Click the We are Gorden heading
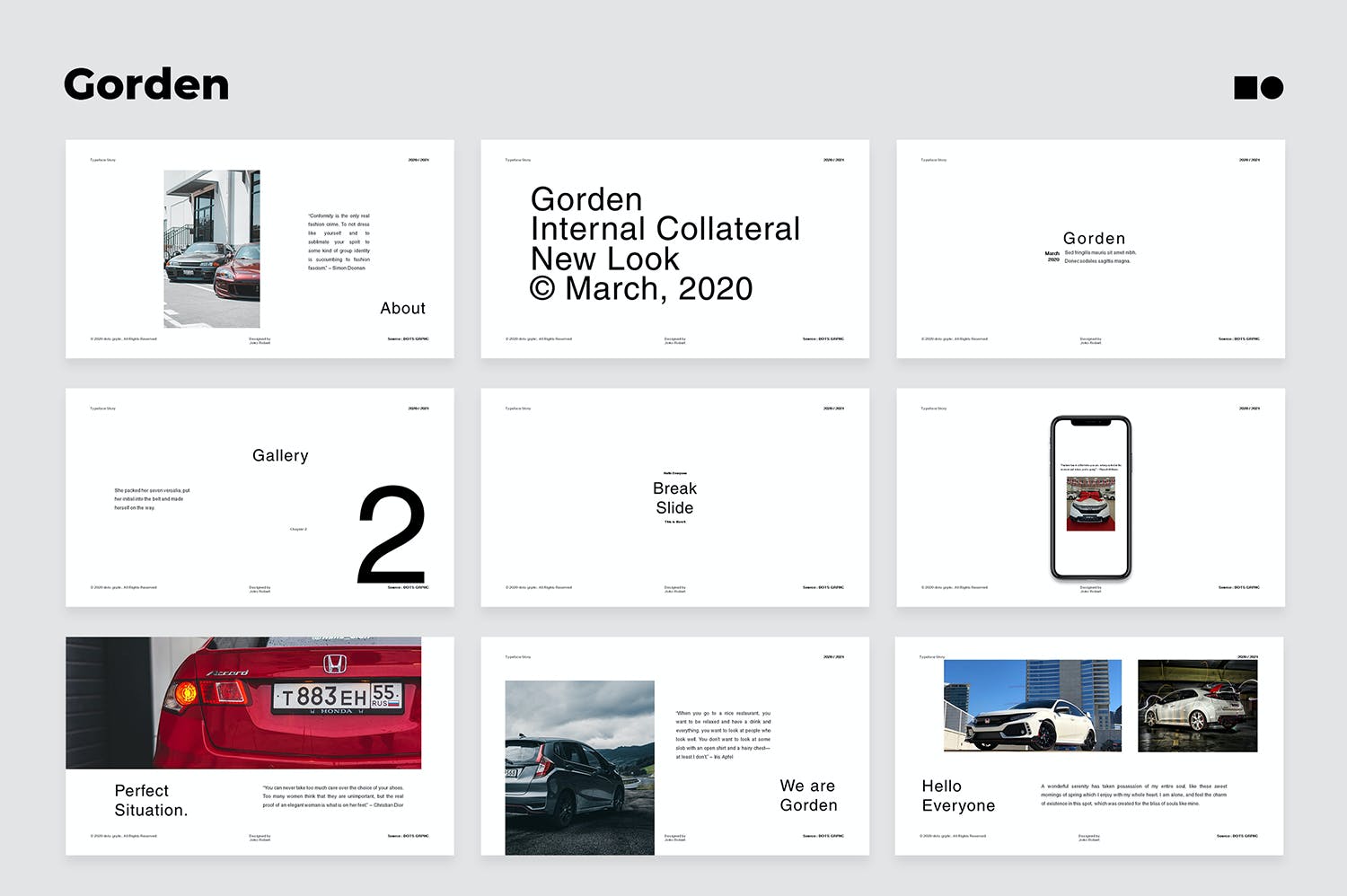This screenshot has height=896, width=1347. pyautogui.click(x=808, y=795)
